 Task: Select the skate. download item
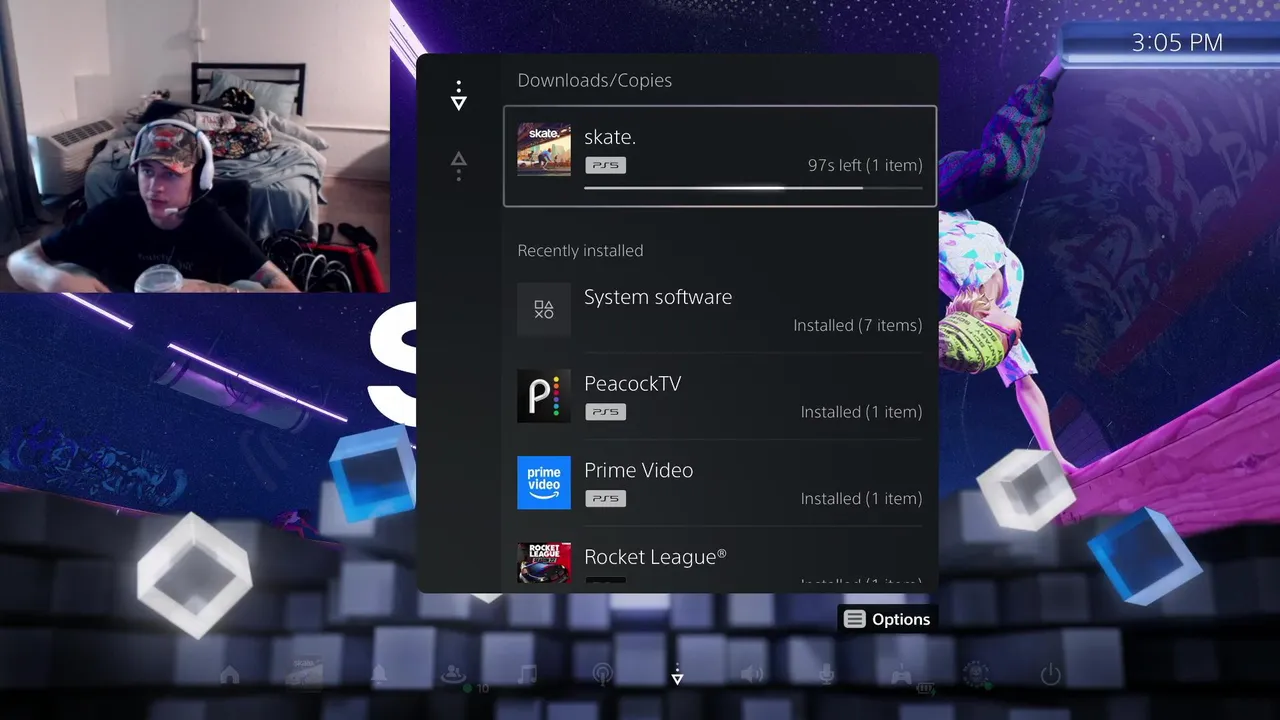(720, 156)
